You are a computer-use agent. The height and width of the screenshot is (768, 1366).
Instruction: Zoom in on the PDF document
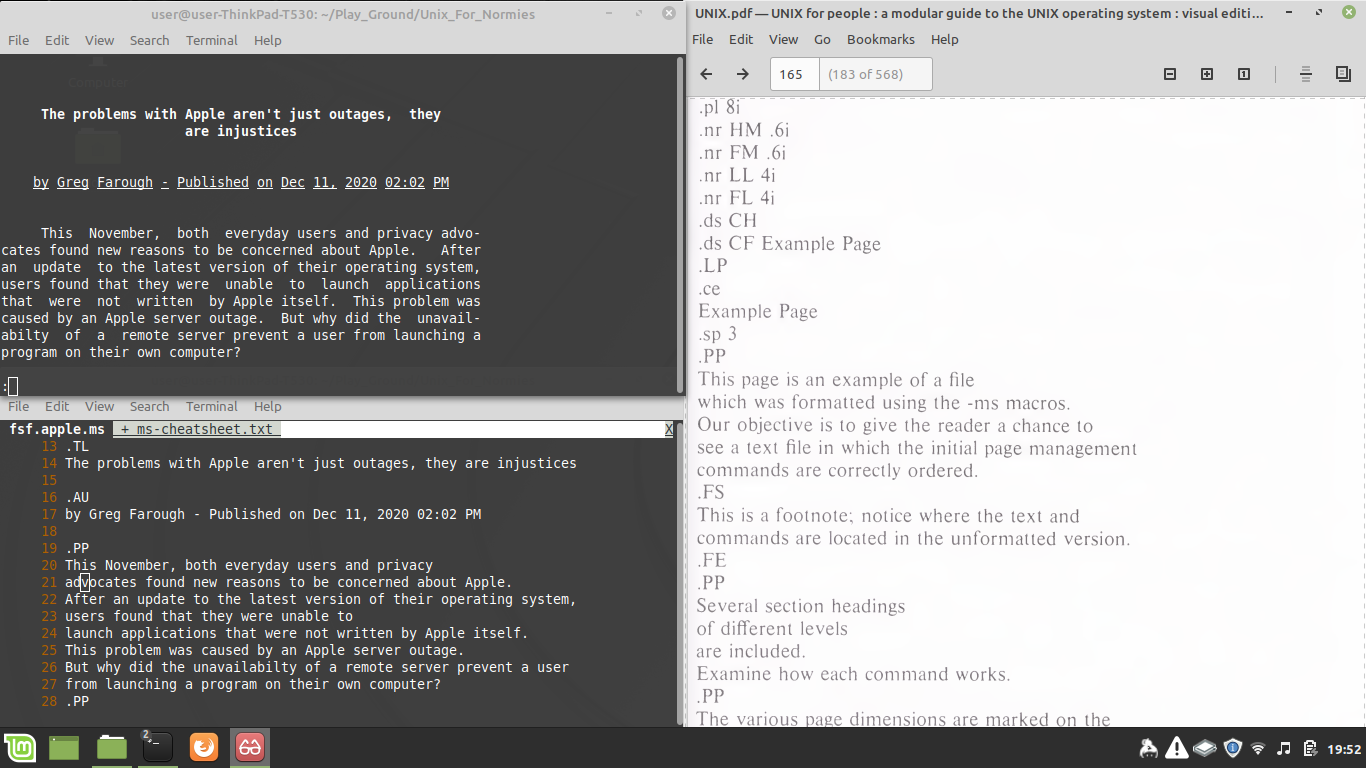coord(1207,74)
